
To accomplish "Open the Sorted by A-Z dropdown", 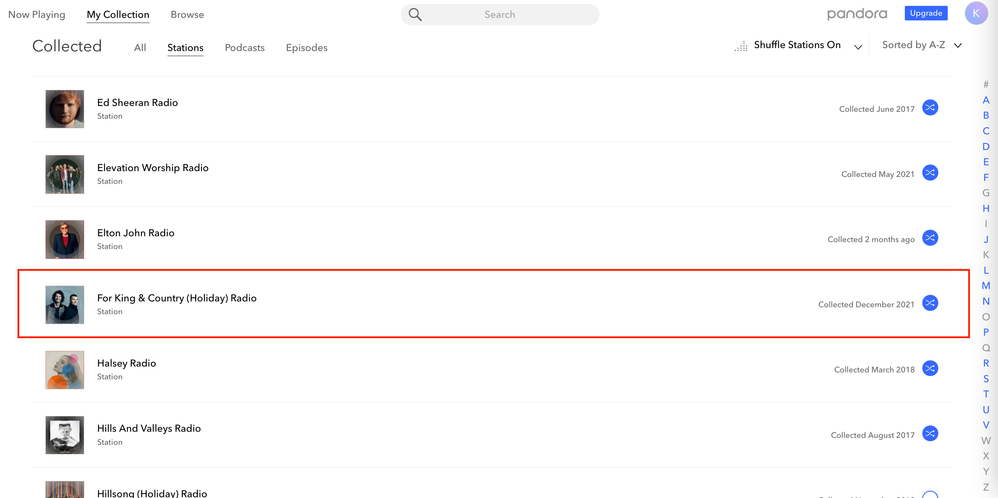I will point(957,46).
